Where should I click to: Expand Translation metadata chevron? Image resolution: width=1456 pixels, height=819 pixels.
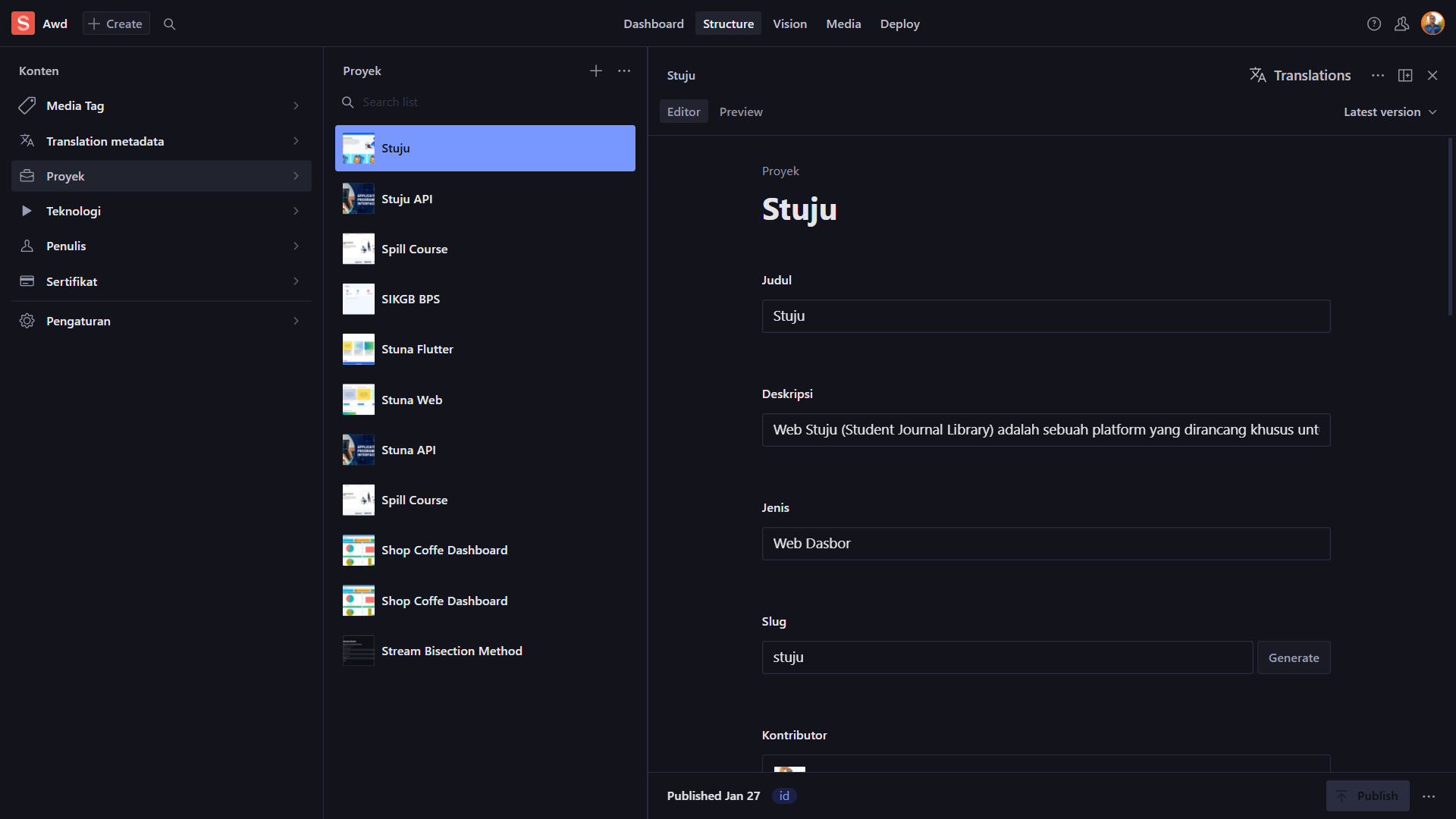(x=296, y=141)
